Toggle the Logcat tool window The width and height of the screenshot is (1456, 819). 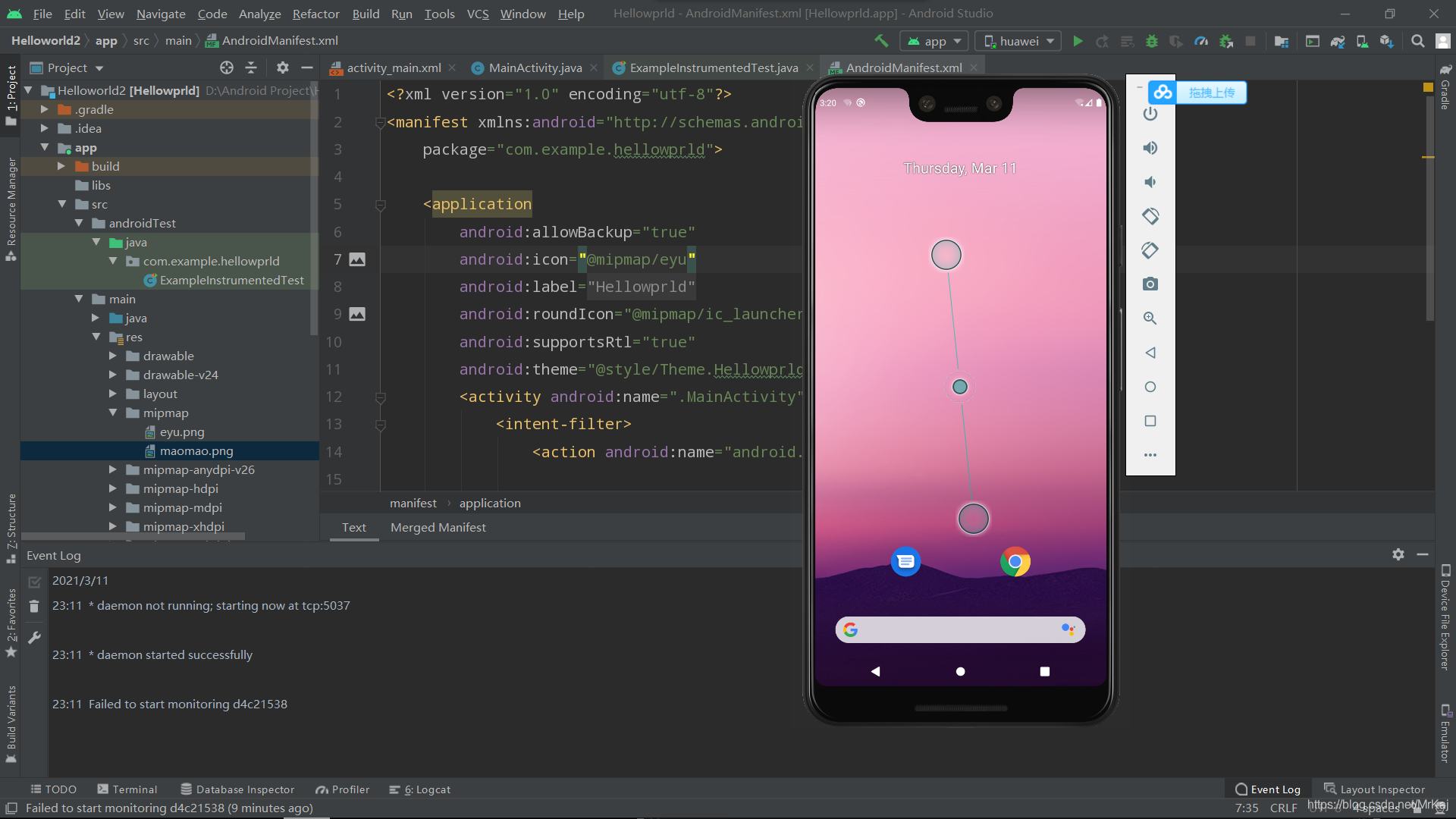point(419,789)
